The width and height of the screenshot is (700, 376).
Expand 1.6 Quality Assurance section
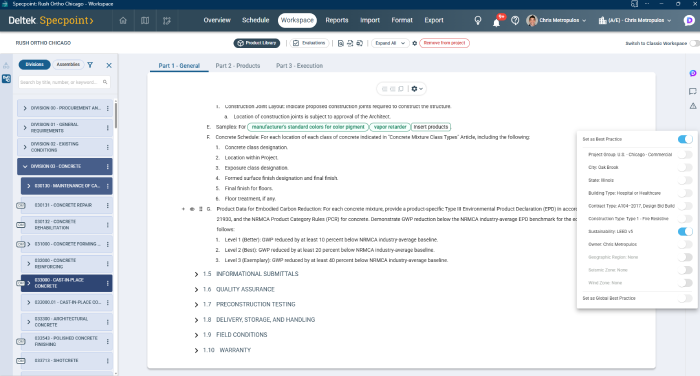(x=196, y=289)
